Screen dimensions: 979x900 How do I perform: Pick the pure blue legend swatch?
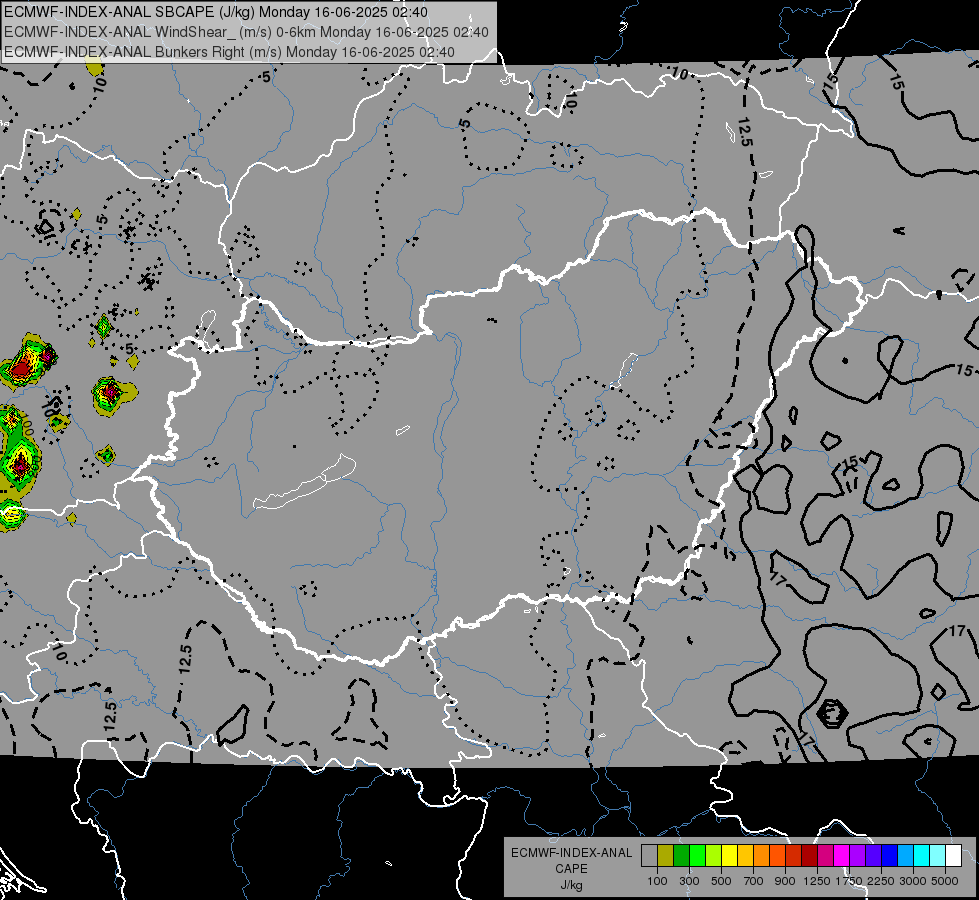coord(890,855)
